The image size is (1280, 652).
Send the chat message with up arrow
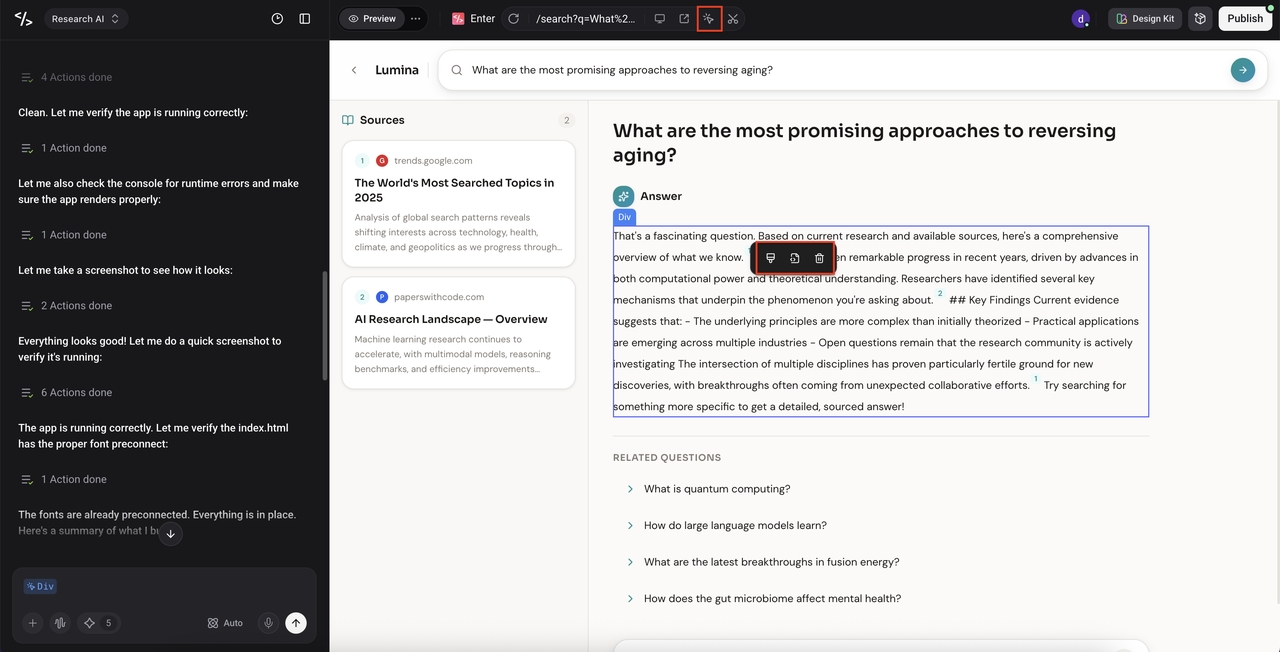coord(296,623)
